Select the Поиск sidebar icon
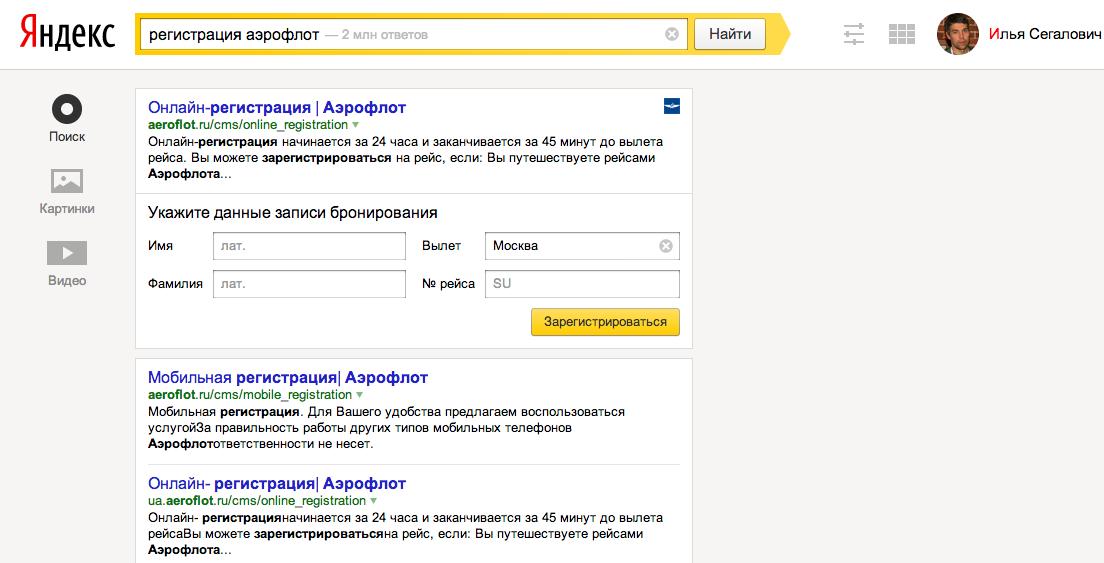The image size is (1104, 563). (67, 109)
